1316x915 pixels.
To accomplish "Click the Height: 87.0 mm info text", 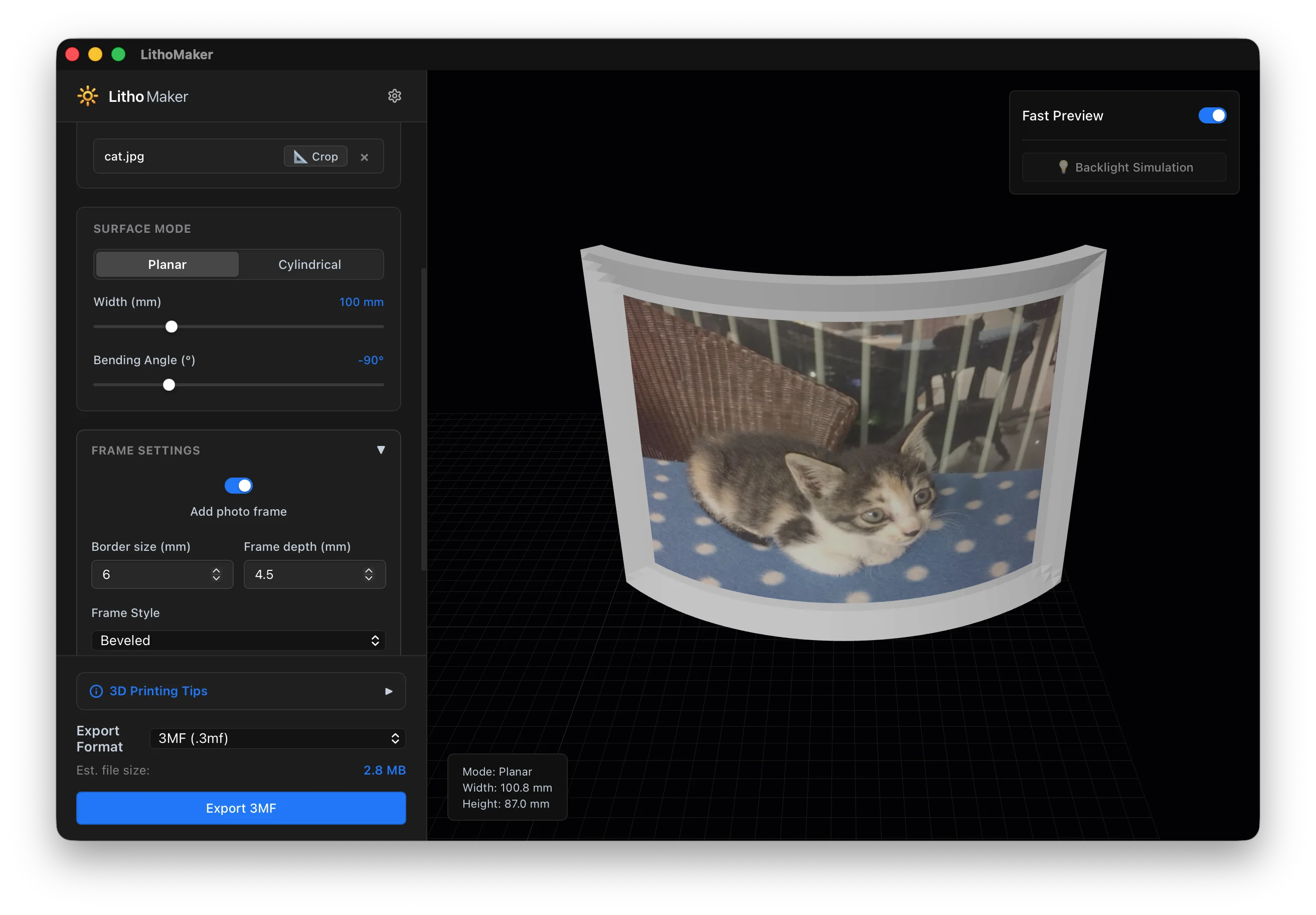I will click(506, 804).
